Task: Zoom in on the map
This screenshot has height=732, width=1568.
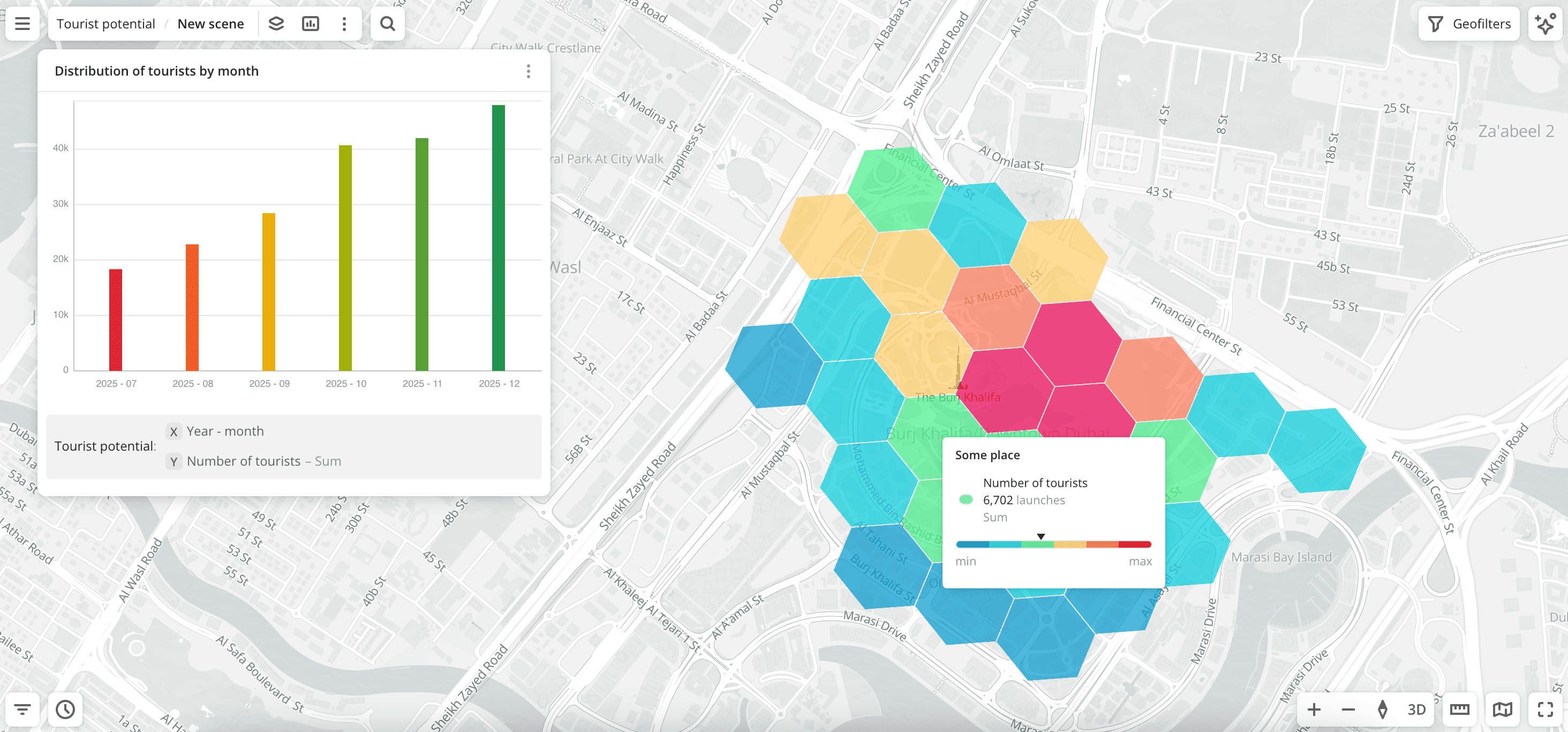Action: pyautogui.click(x=1314, y=709)
